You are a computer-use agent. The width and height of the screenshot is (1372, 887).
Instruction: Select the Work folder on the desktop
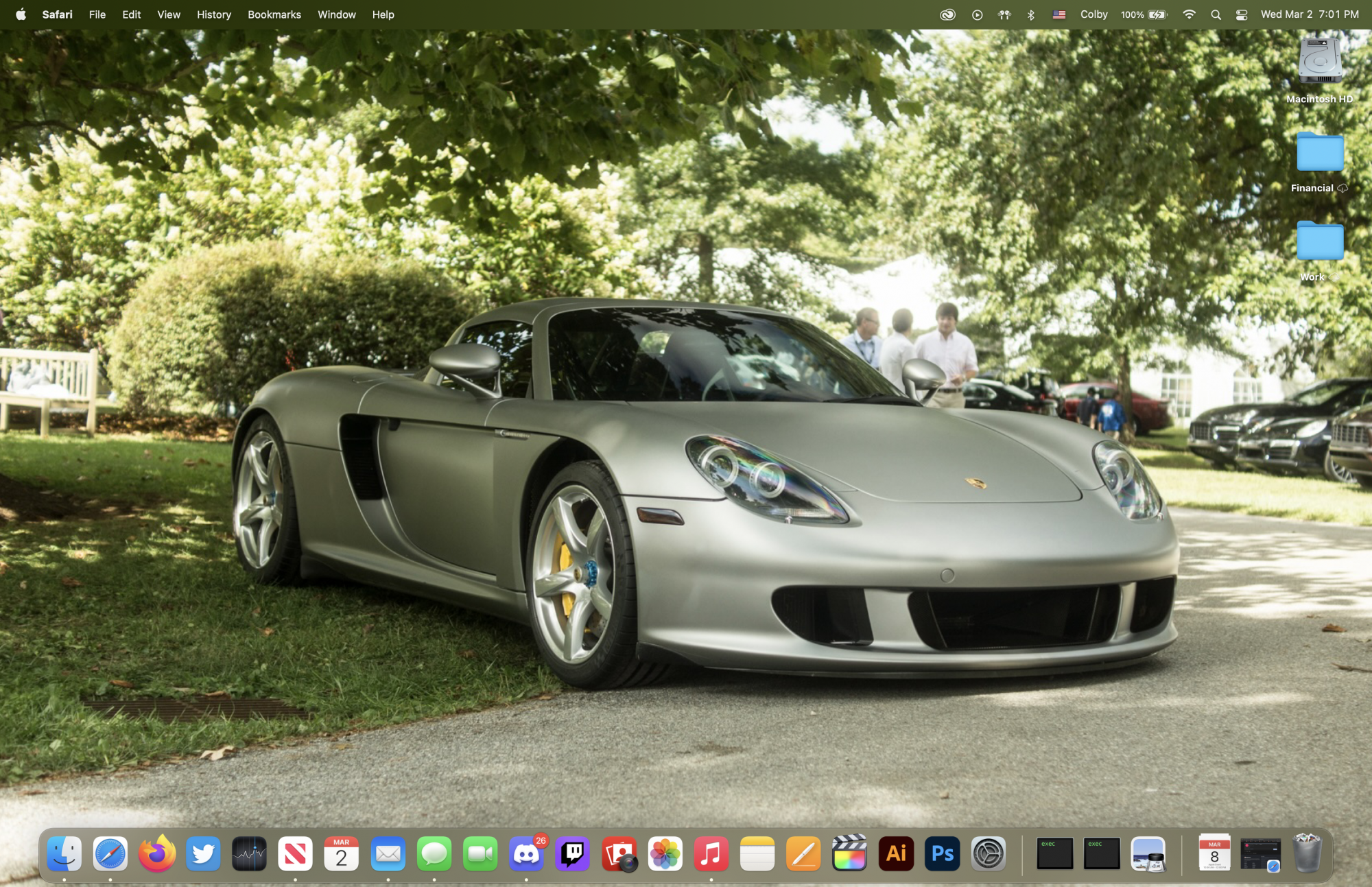tap(1320, 251)
